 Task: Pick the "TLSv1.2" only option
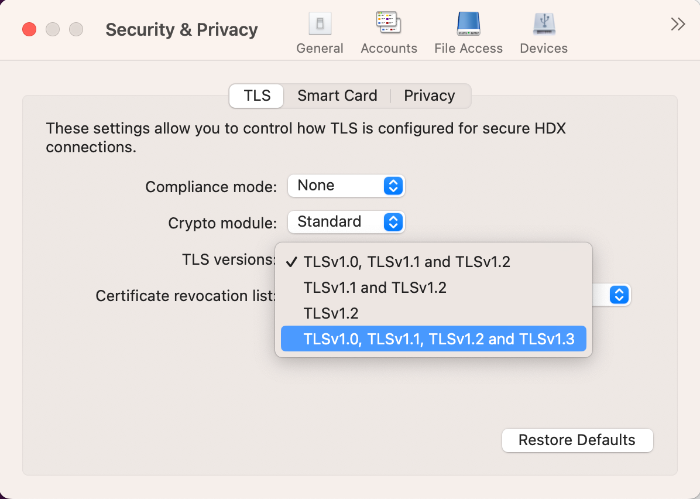[331, 314]
